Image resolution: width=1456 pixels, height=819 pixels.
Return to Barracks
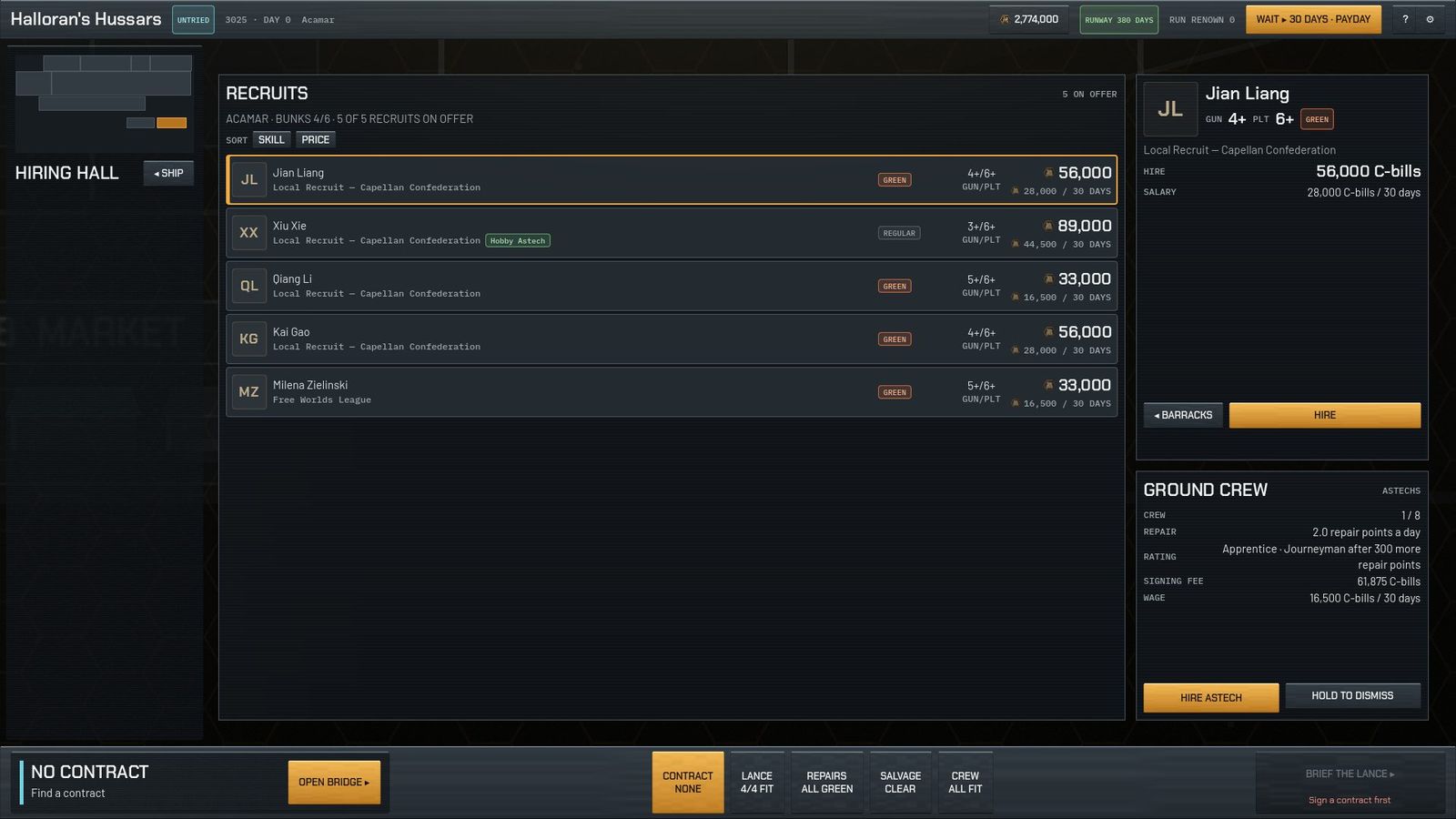(1183, 415)
